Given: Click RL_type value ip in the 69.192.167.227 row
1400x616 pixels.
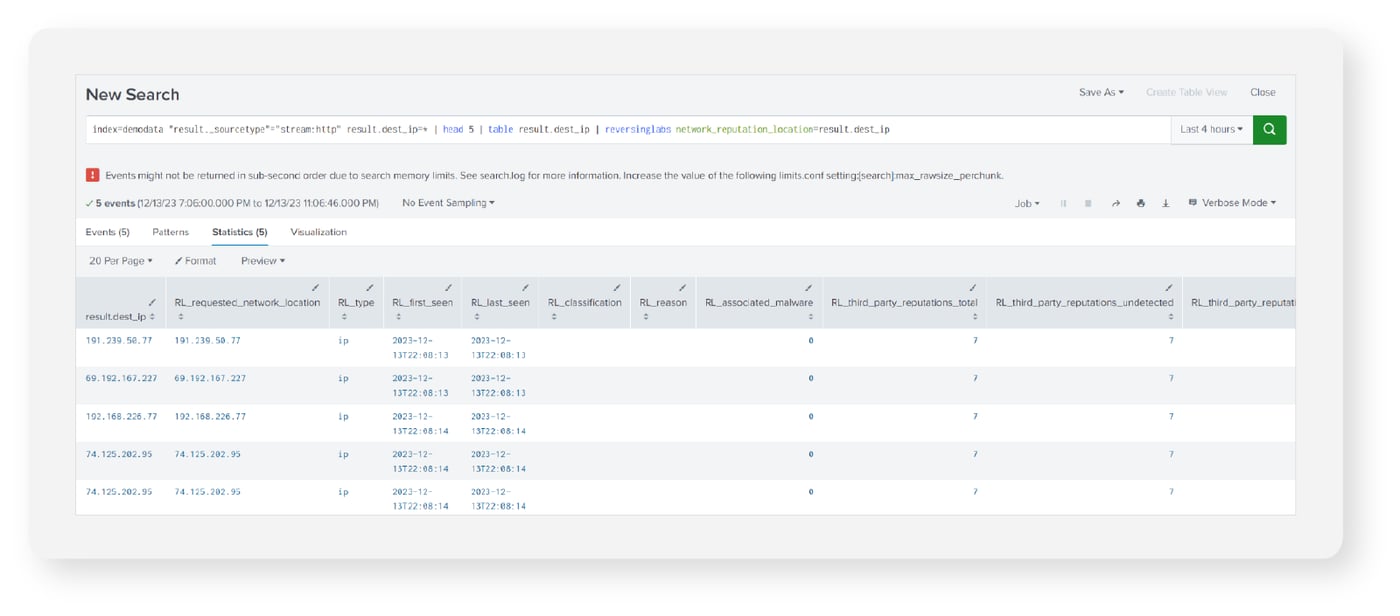Looking at the screenshot, I should (343, 378).
